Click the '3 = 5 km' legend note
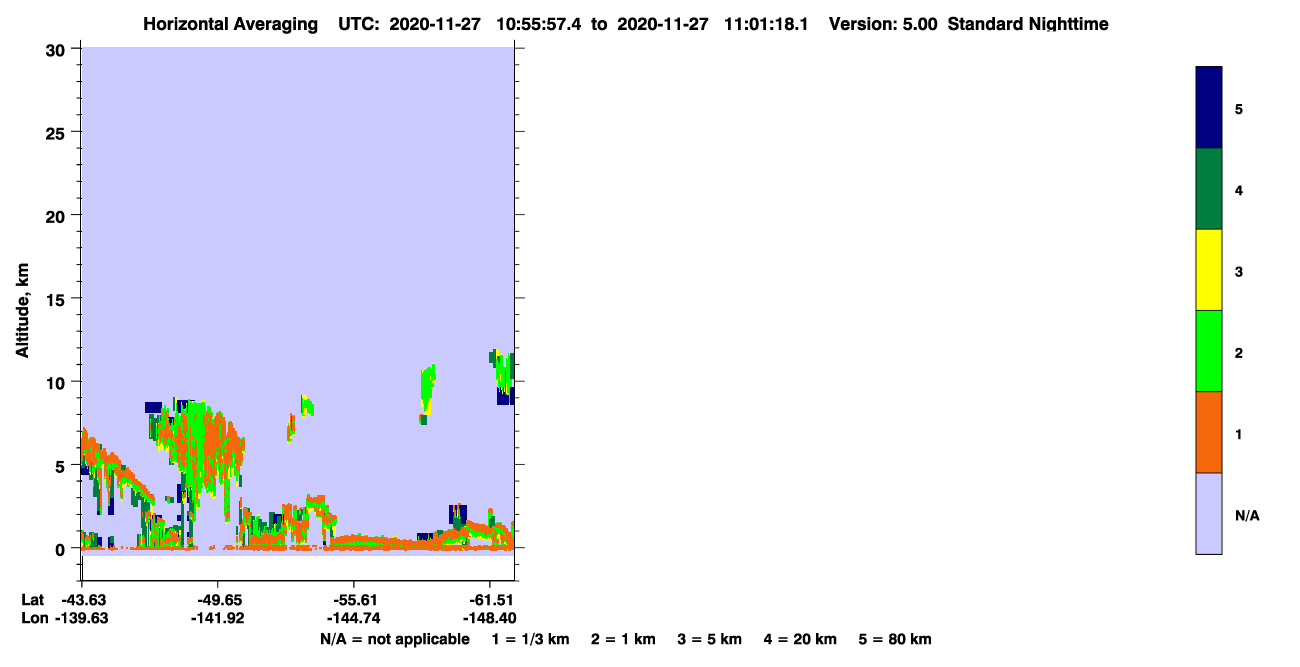 [710, 639]
